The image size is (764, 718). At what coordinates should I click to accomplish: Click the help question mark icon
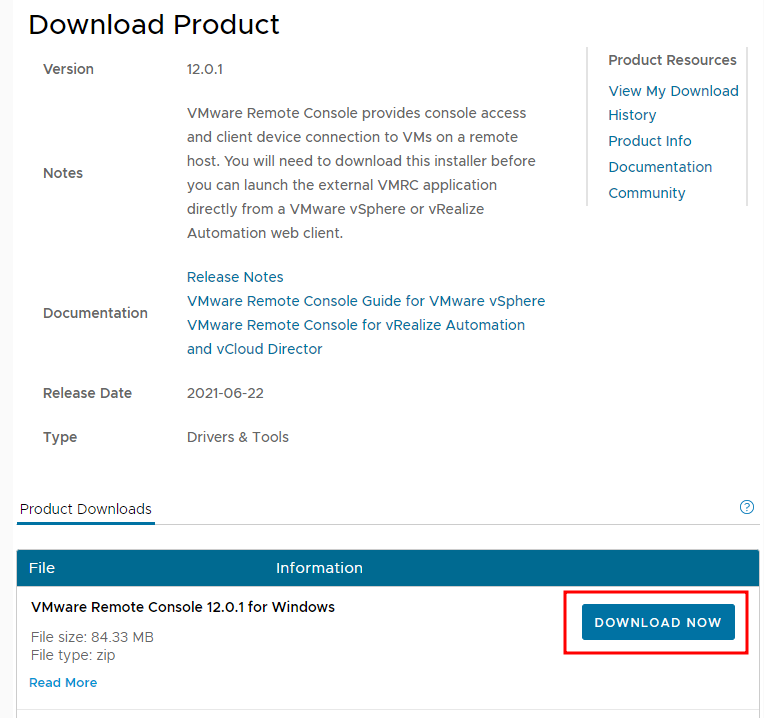point(746,507)
